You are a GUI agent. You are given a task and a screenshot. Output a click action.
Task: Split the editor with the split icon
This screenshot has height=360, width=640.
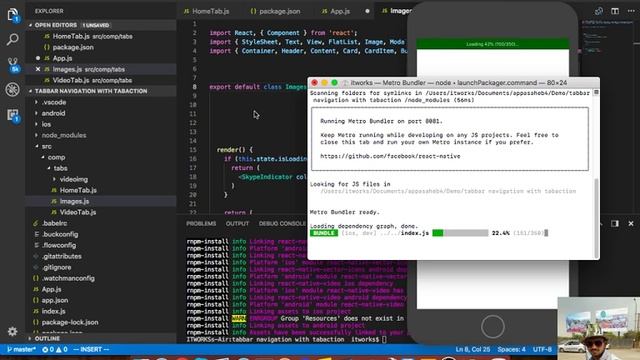(615, 11)
